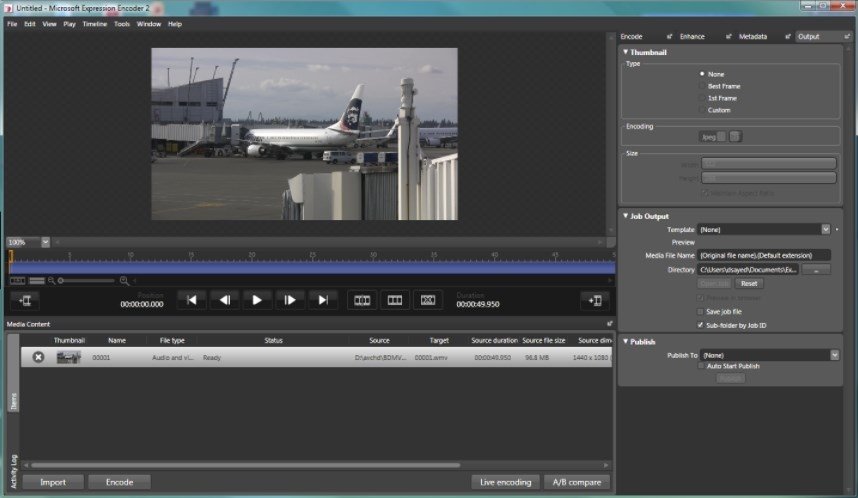Screen dimensions: 858x498
Task: Click the filmstrip view icon below timeline
Action: point(18,281)
